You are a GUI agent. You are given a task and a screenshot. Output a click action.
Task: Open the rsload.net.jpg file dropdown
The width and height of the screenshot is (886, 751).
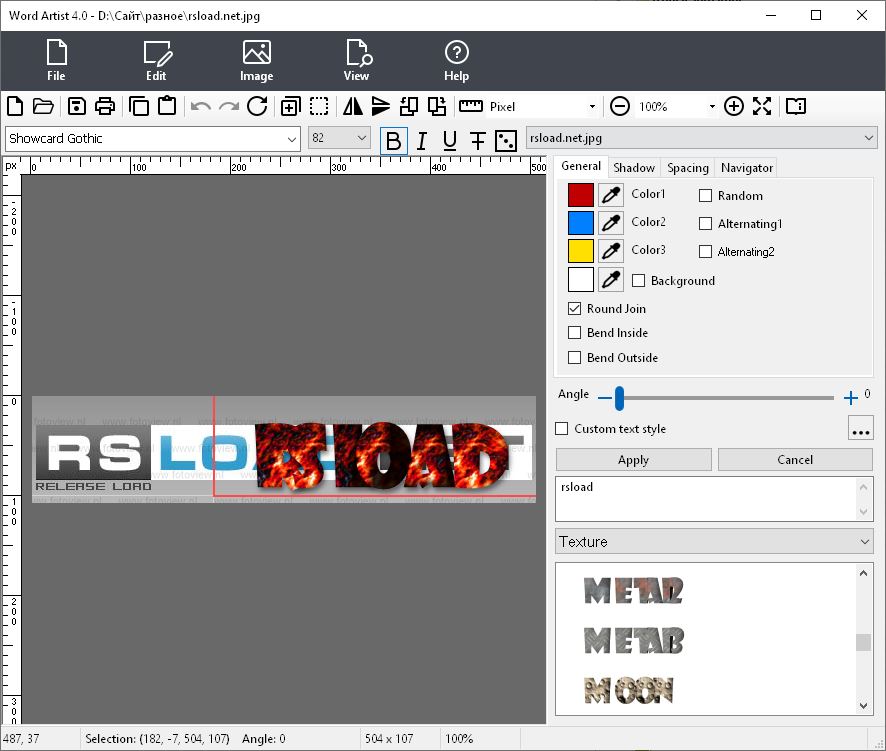(701, 138)
